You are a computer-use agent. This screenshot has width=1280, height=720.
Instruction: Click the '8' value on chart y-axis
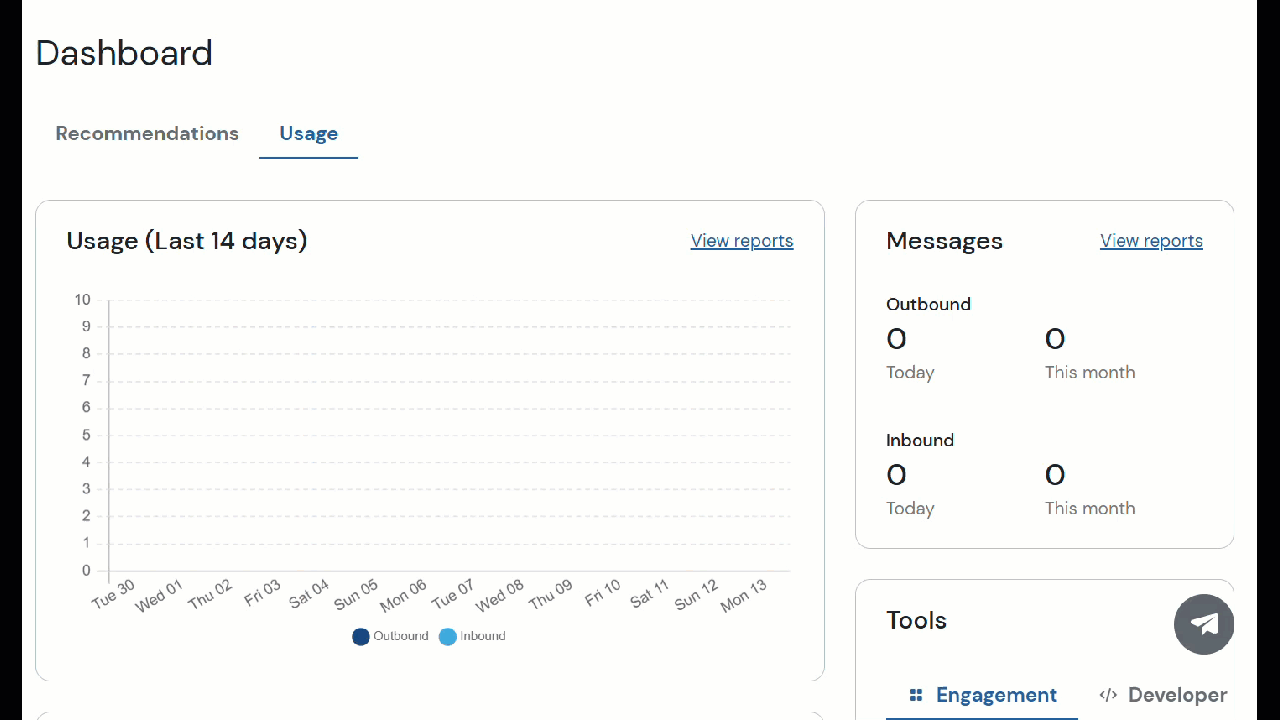[x=86, y=353]
